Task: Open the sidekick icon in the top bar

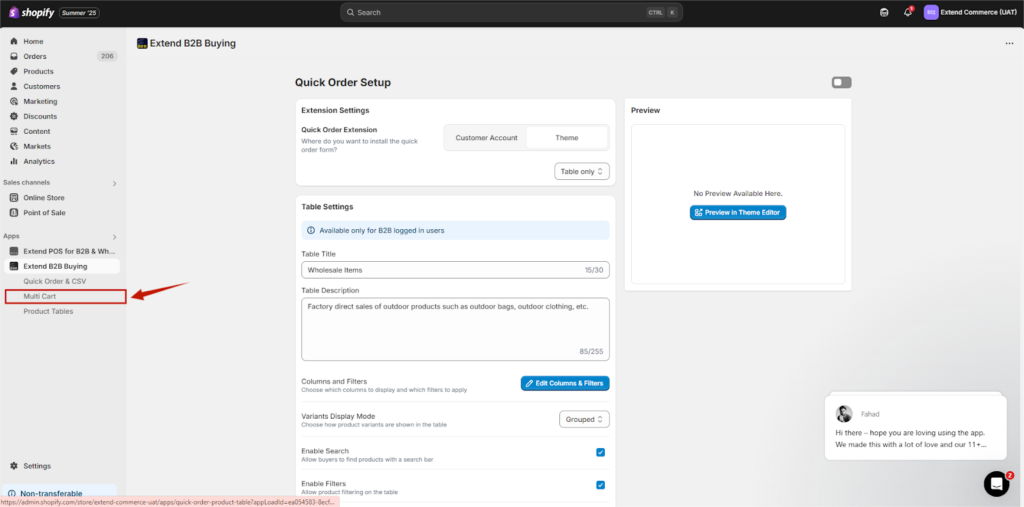Action: tap(884, 12)
